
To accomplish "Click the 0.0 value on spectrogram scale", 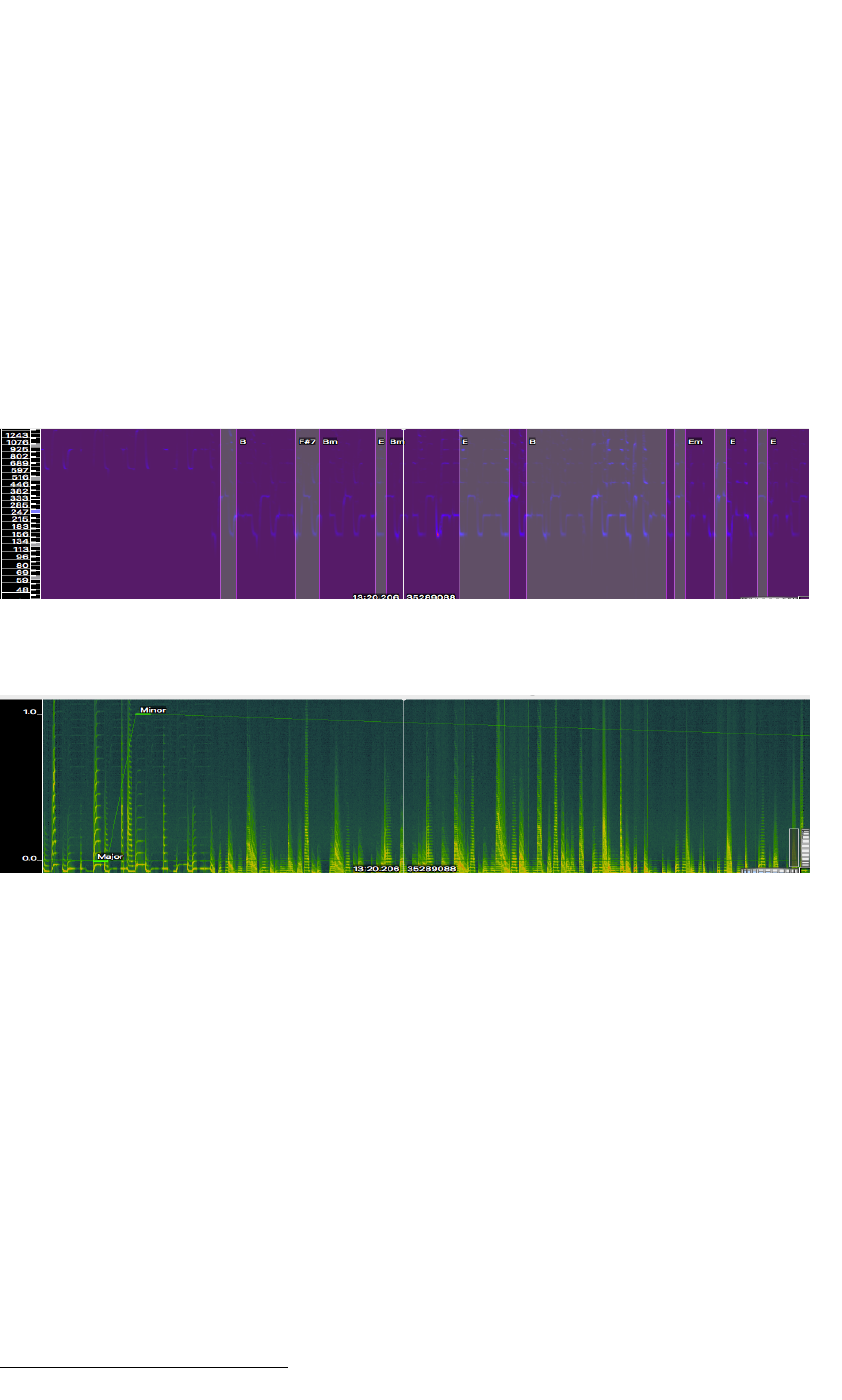I will tap(30, 858).
